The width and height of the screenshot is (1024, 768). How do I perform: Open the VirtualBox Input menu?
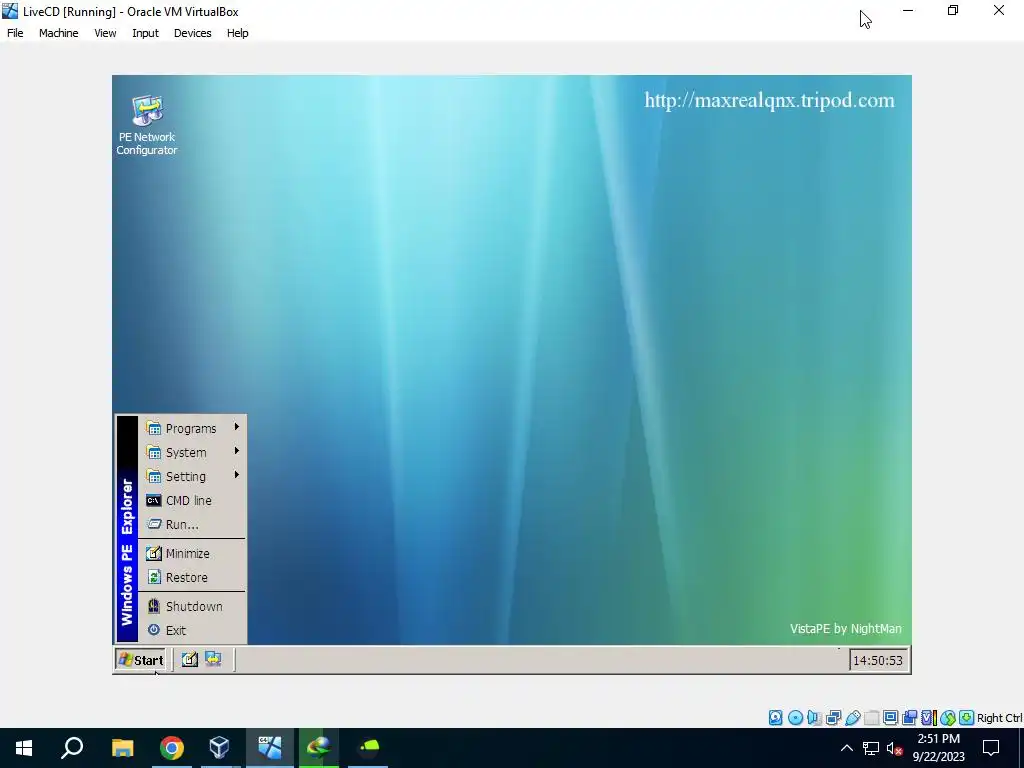pyautogui.click(x=146, y=33)
